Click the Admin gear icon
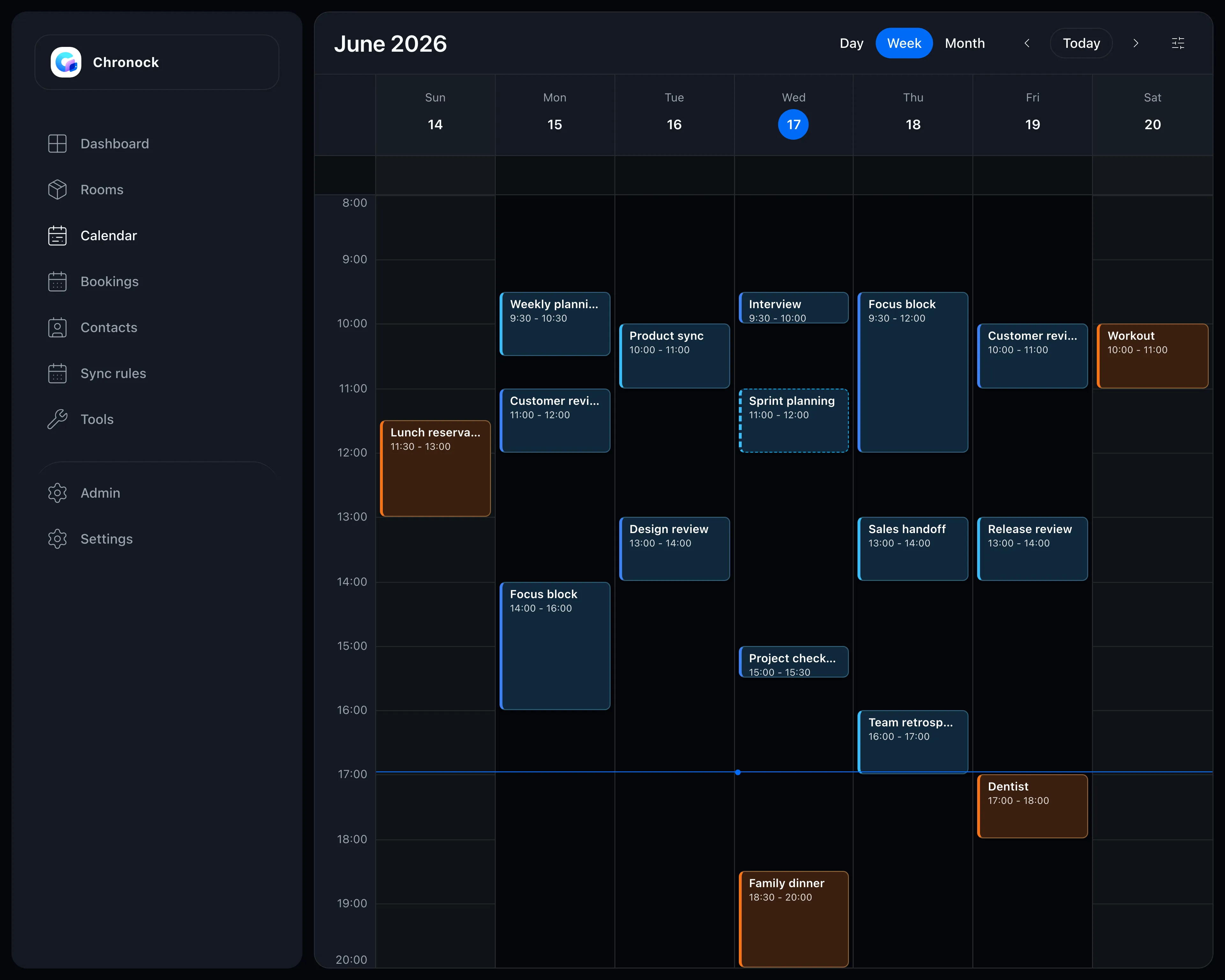Viewport: 1225px width, 980px height. (x=57, y=493)
